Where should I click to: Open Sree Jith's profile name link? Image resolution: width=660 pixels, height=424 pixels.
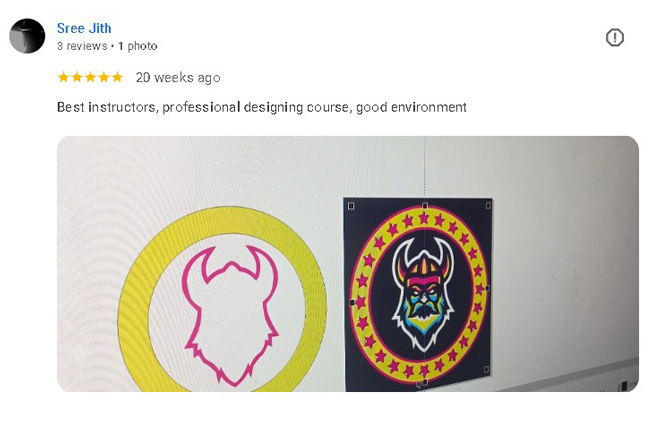84,28
